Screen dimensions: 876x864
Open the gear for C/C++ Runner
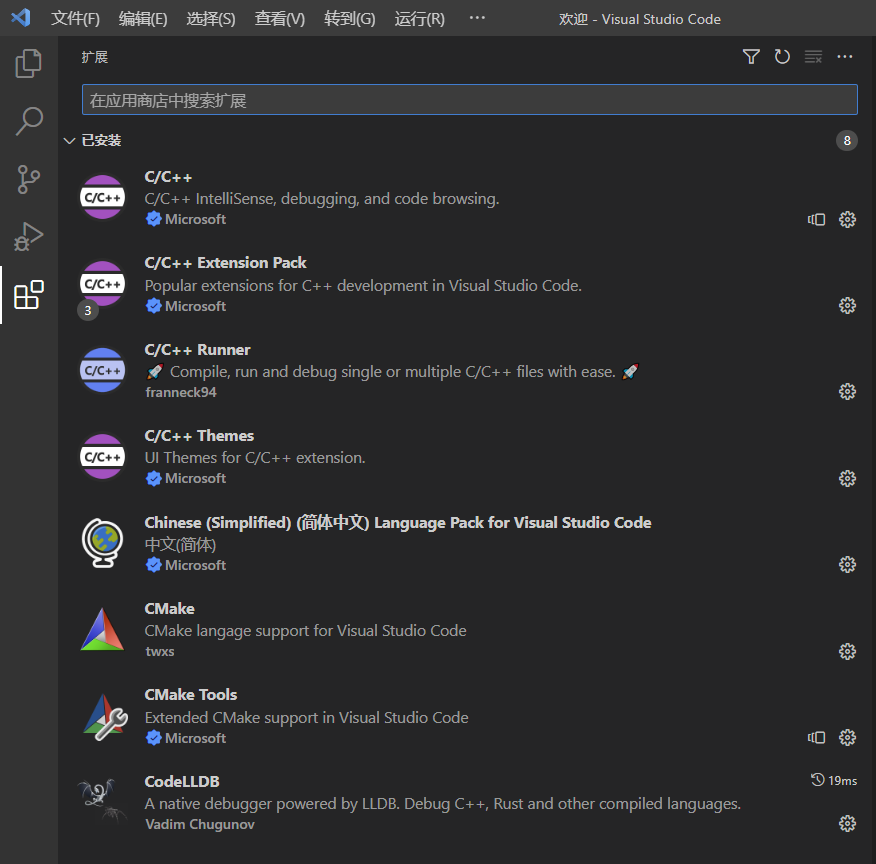pos(848,392)
